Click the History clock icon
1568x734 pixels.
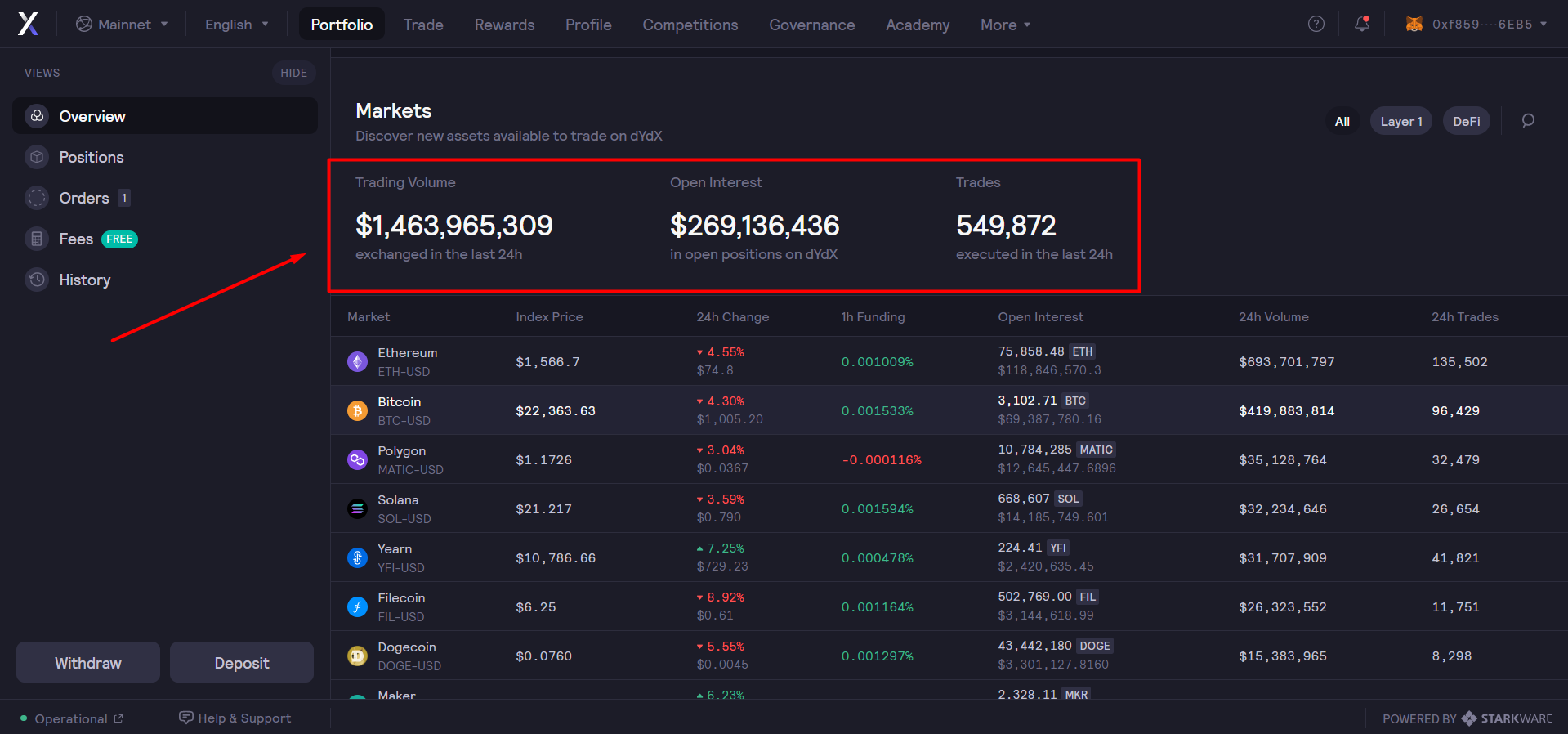[x=37, y=280]
